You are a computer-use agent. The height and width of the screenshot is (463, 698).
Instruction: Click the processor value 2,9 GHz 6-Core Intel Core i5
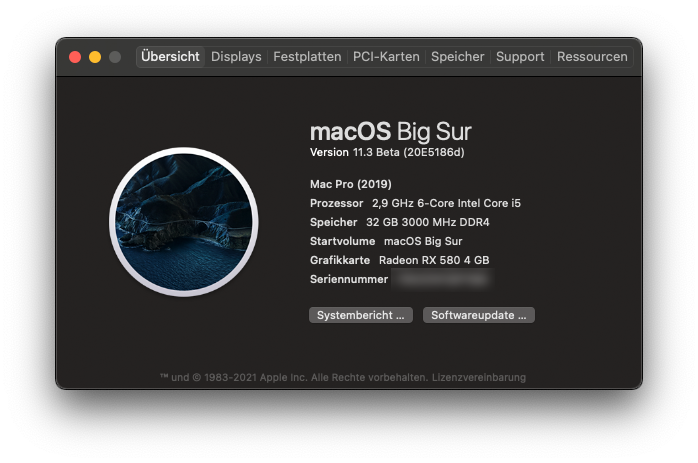[x=446, y=203]
